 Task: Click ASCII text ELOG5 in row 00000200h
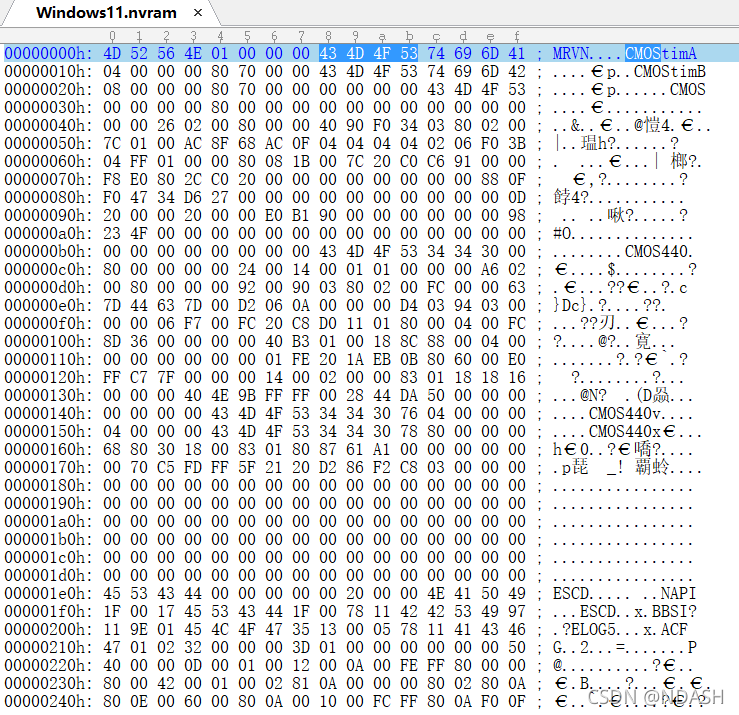click(593, 629)
